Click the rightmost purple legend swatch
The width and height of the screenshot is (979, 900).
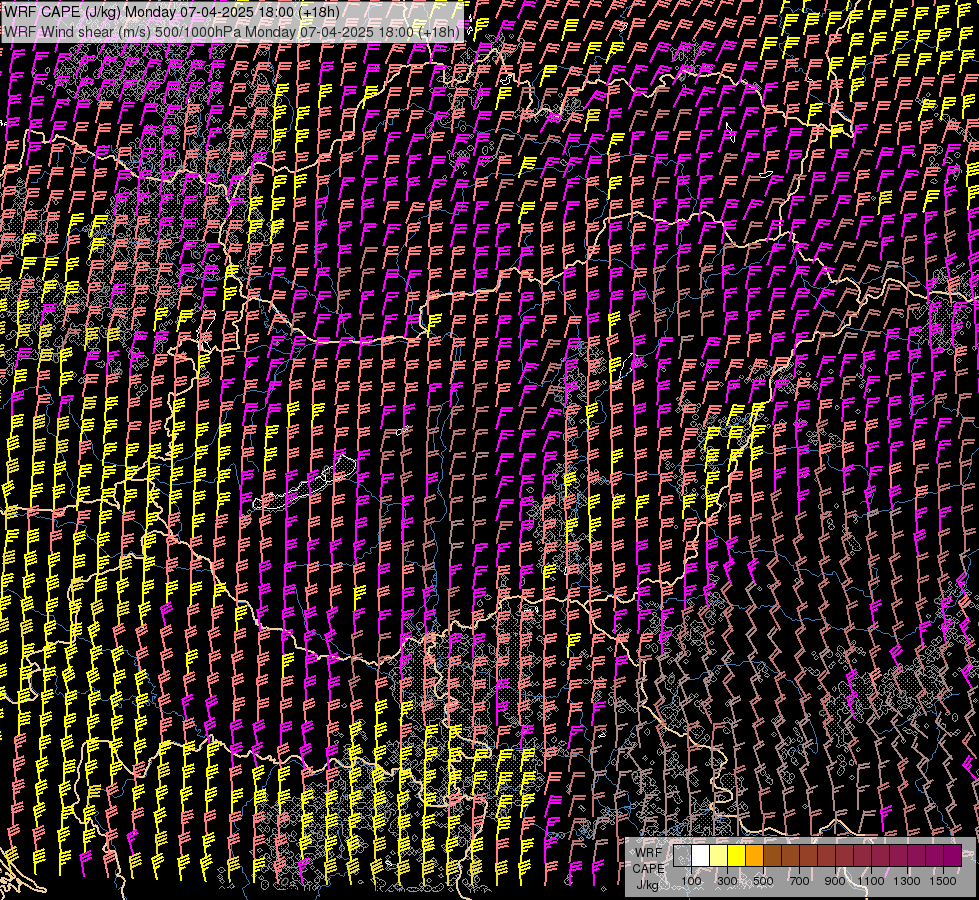pyautogui.click(x=953, y=856)
